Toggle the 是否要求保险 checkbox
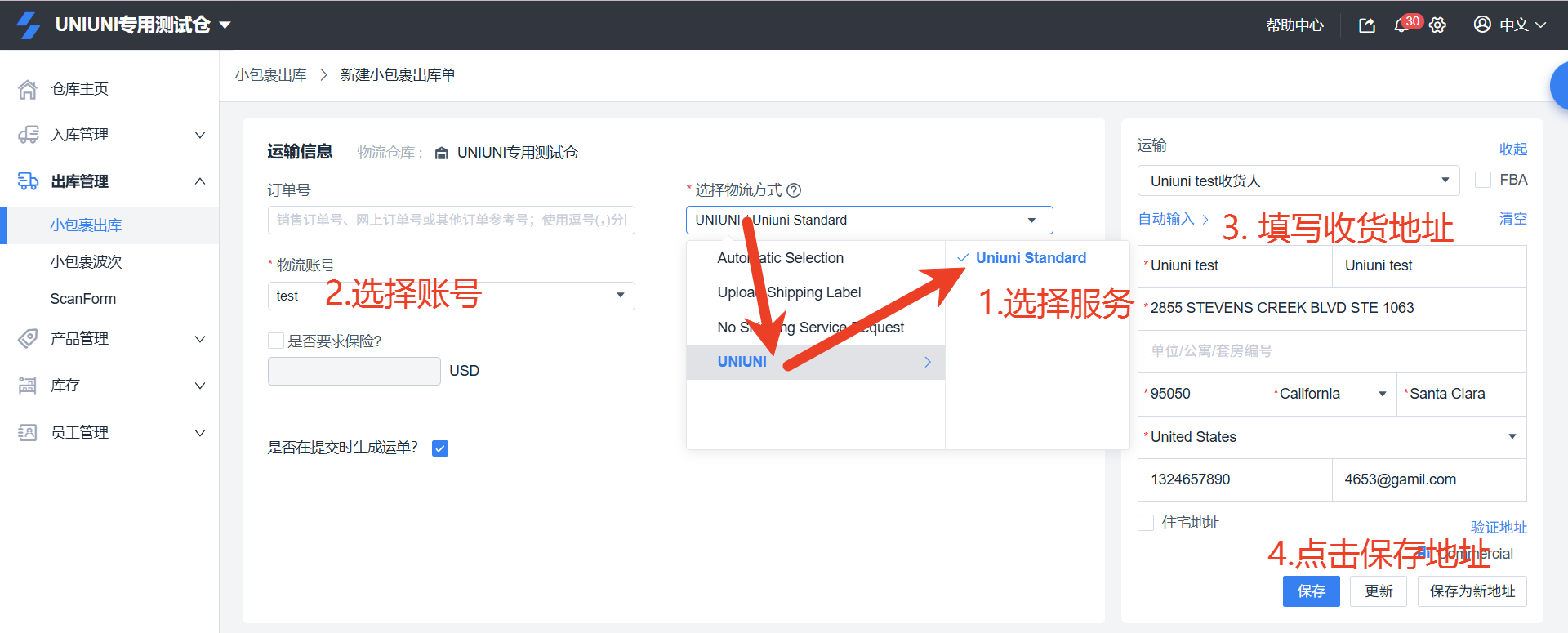The width and height of the screenshot is (1568, 633). [276, 341]
